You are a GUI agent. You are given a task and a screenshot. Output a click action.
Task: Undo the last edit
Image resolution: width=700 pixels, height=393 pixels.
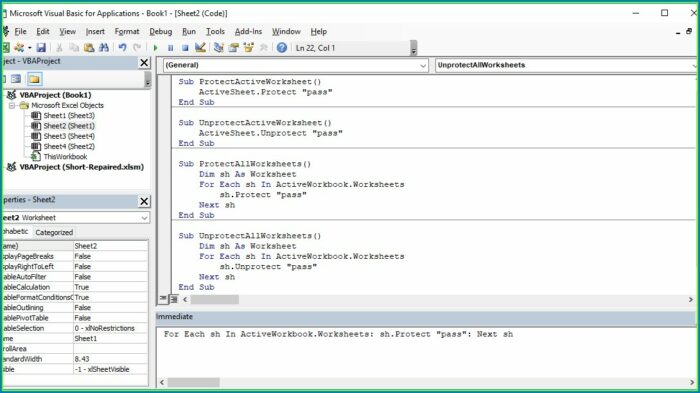pyautogui.click(x=122, y=47)
